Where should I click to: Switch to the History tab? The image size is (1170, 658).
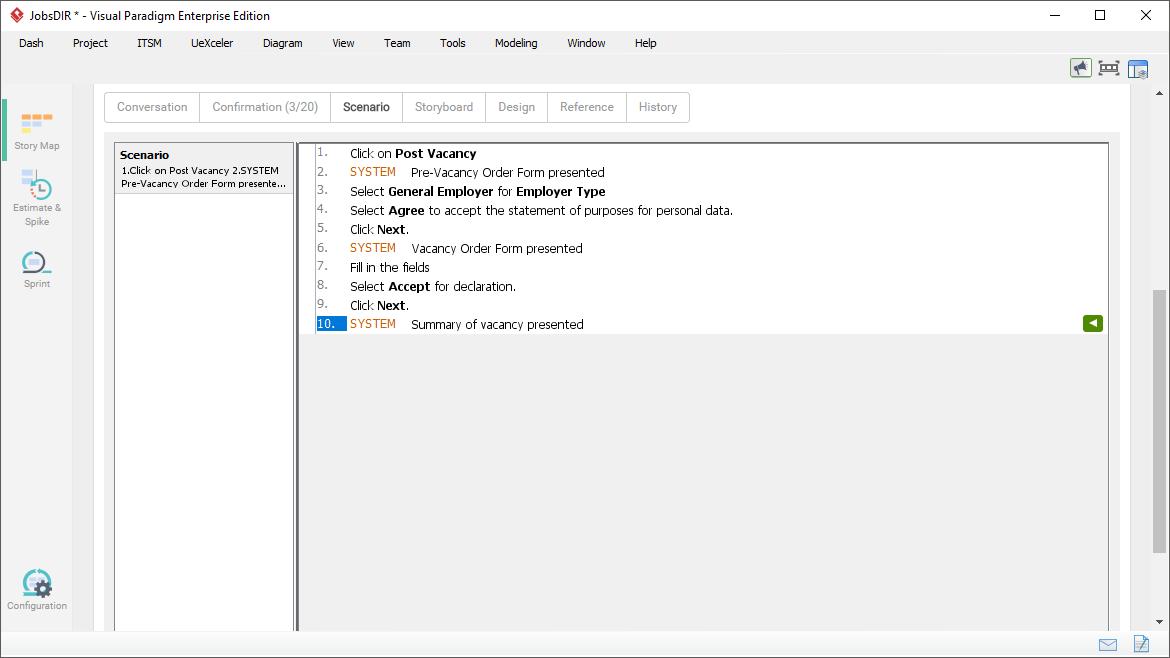tap(658, 107)
